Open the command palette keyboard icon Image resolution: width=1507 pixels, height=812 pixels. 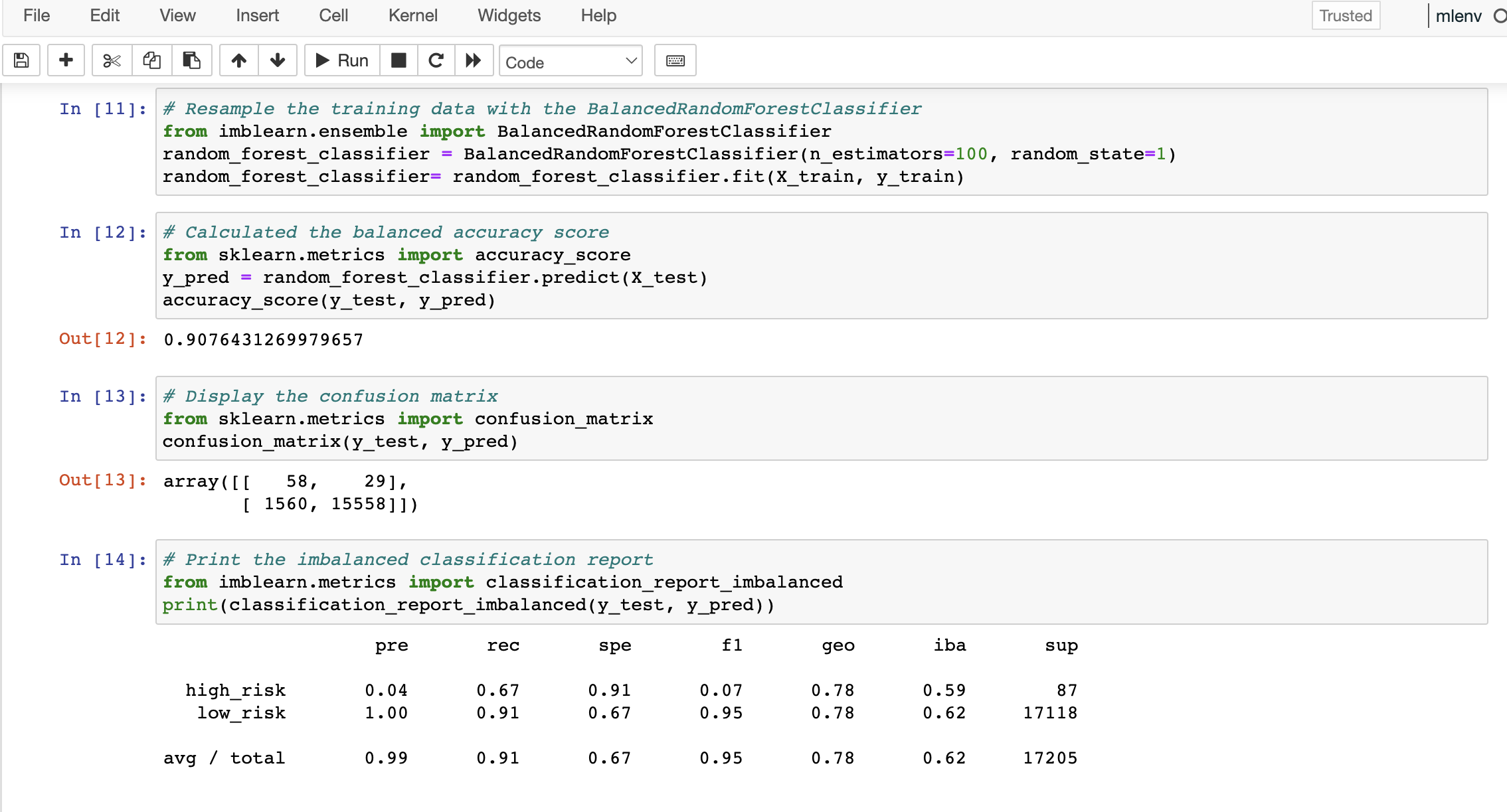[x=675, y=60]
